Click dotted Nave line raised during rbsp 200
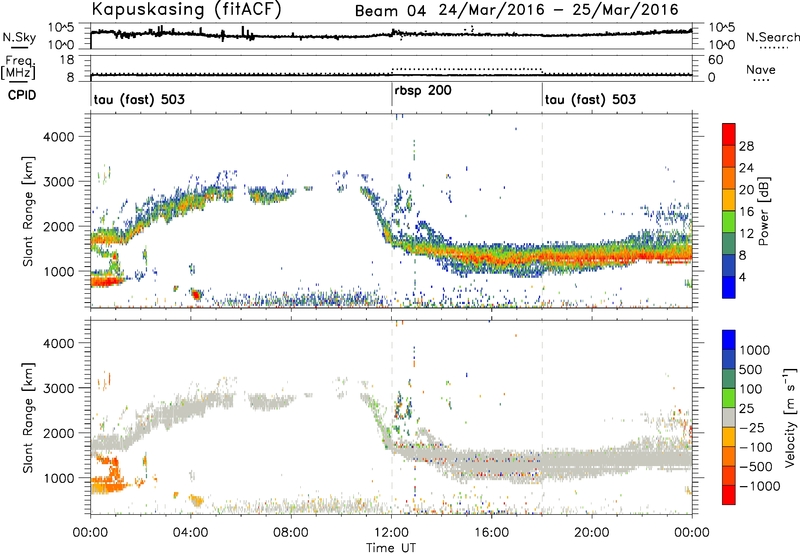 coord(467,68)
